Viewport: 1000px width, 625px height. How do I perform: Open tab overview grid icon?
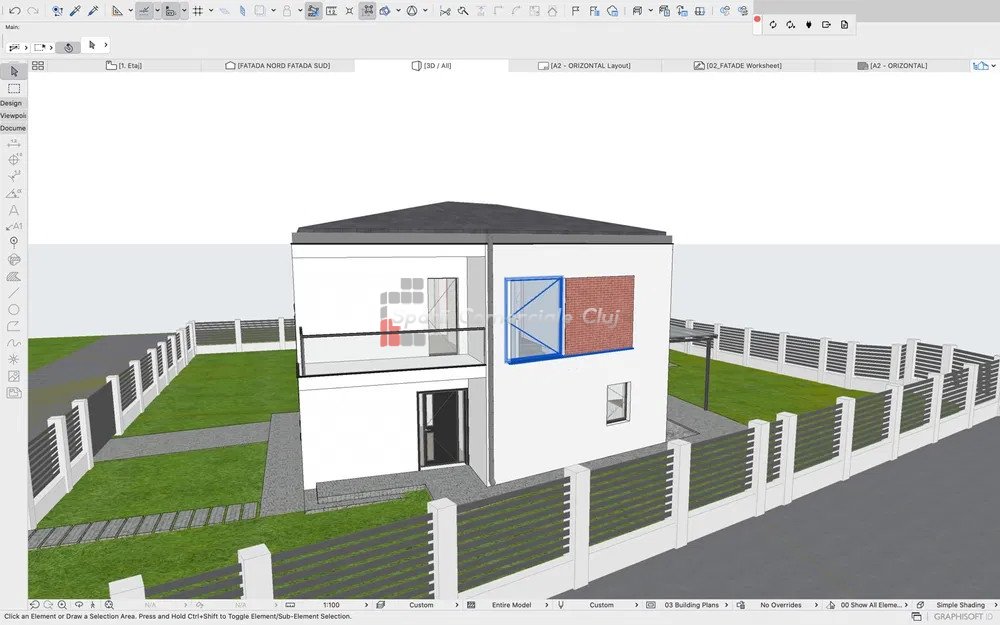[38, 65]
